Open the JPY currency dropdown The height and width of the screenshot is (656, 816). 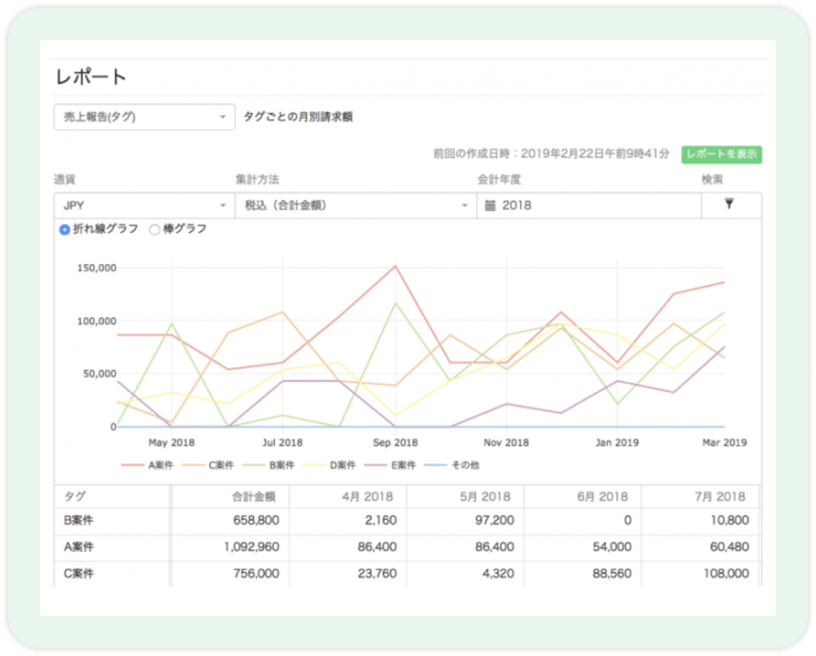pyautogui.click(x=143, y=205)
